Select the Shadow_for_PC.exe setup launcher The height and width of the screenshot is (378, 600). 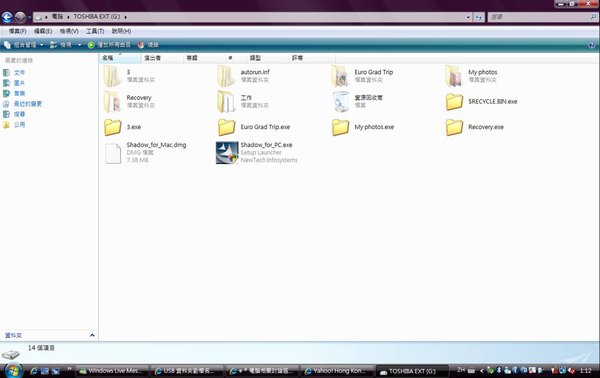coord(257,152)
